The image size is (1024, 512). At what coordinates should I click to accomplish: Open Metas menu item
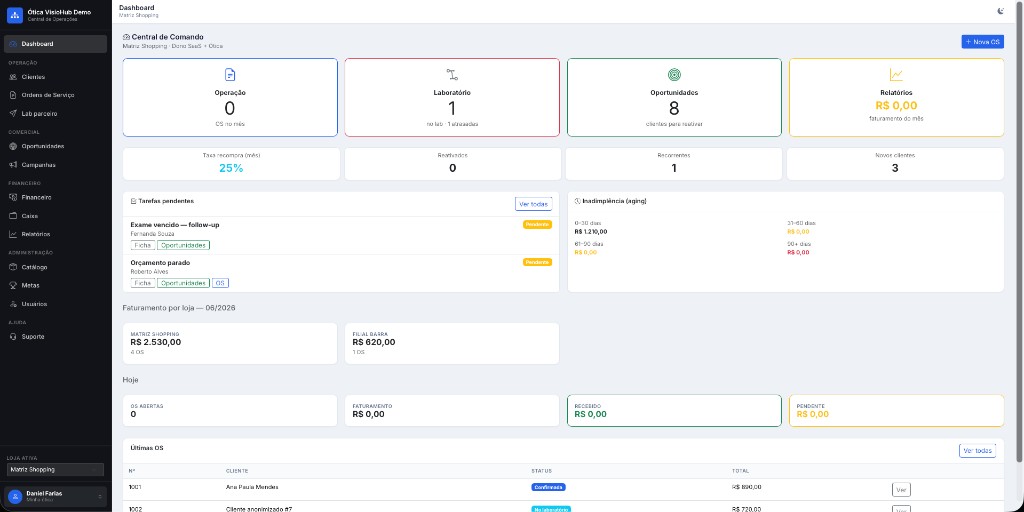(x=56, y=285)
